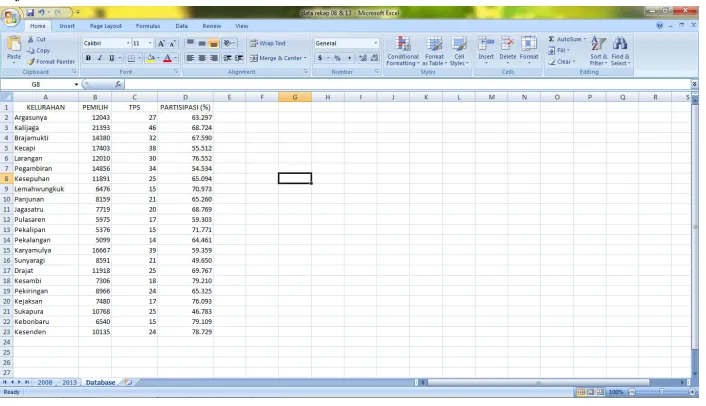Switch to the Data tab

pos(181,26)
